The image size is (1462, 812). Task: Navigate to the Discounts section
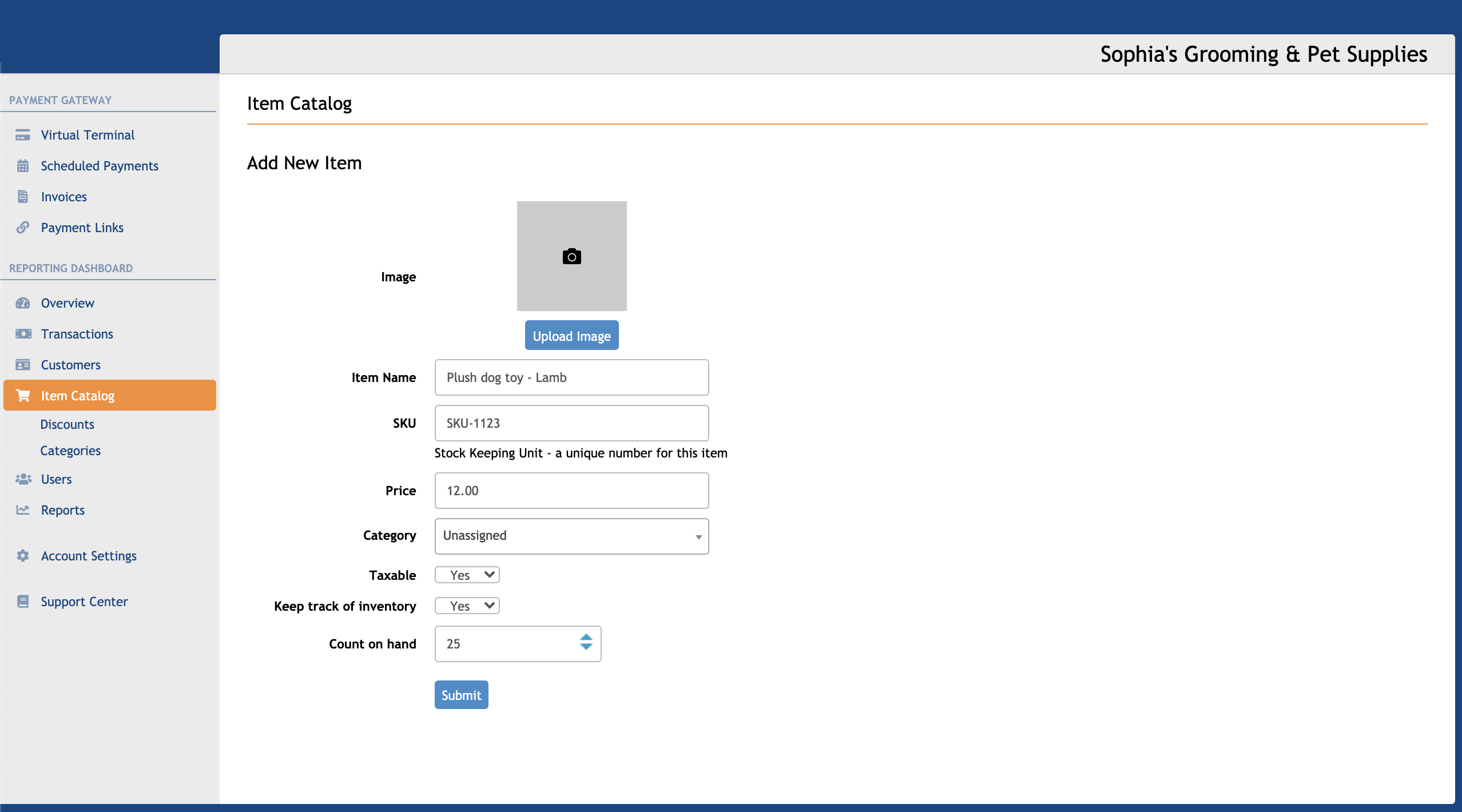67,424
